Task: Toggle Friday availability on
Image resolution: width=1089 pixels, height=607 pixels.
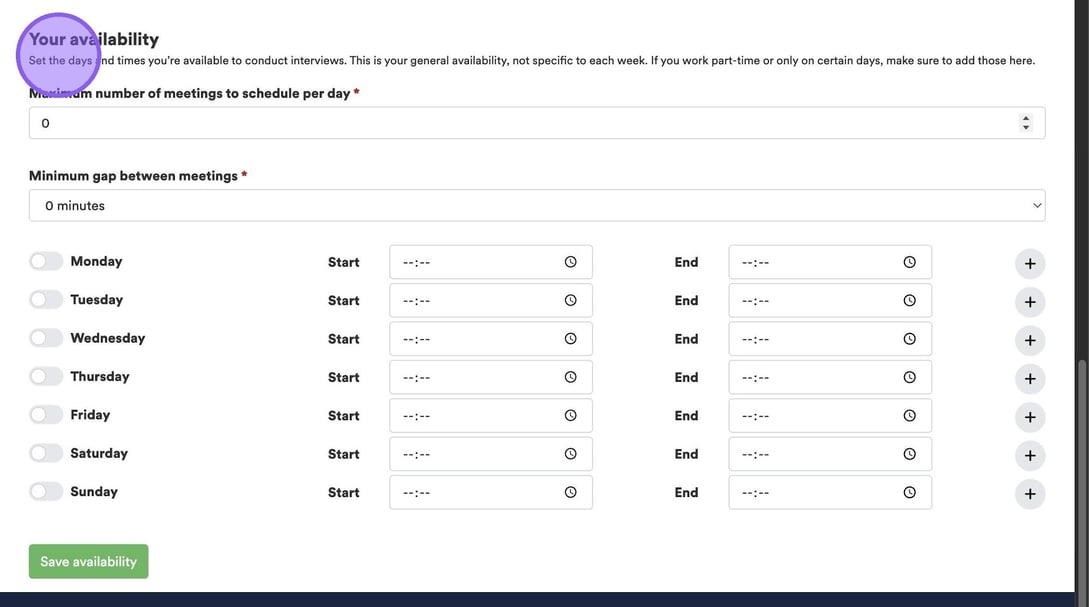Action: [46, 415]
